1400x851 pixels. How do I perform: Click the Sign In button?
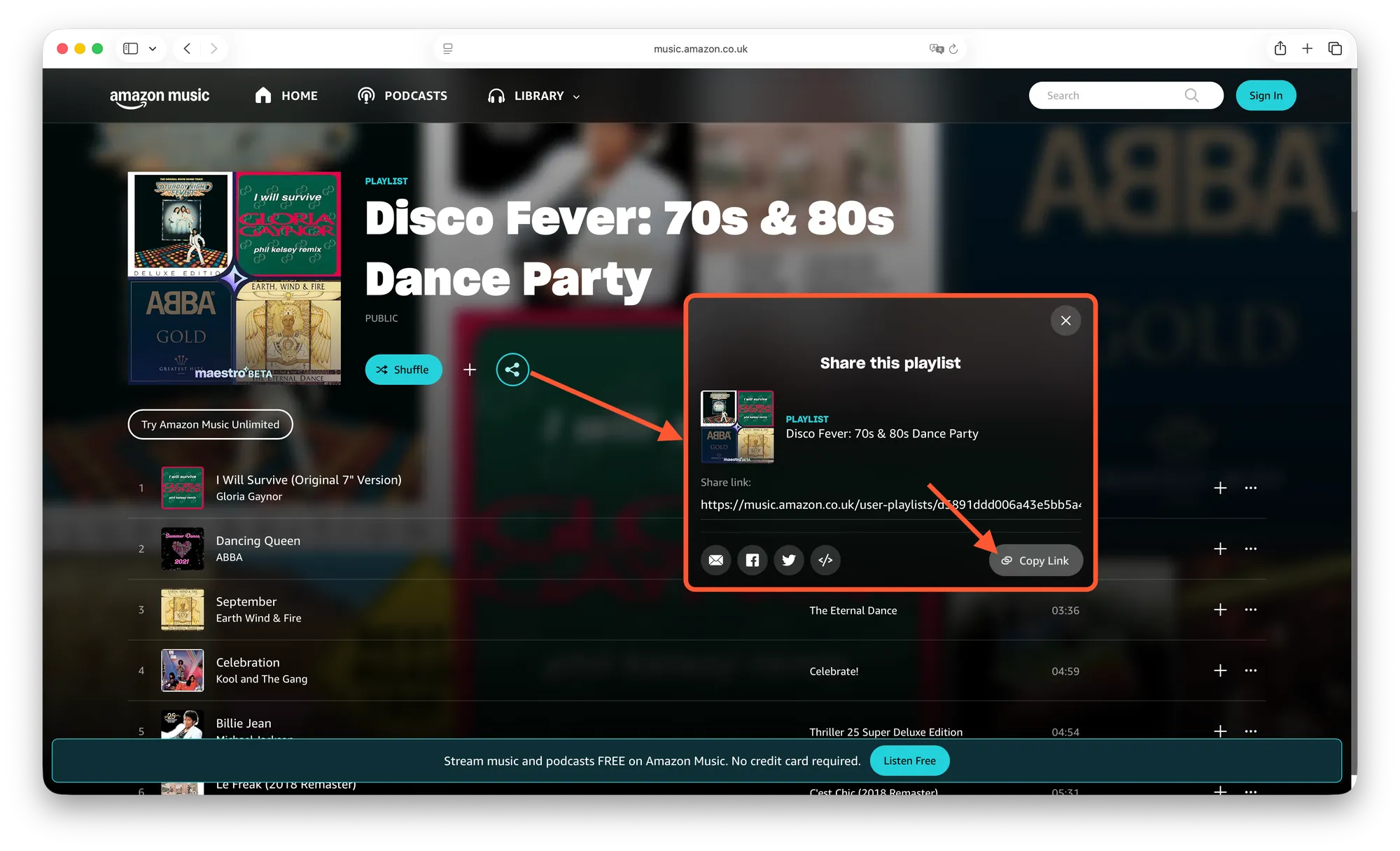pos(1266,95)
